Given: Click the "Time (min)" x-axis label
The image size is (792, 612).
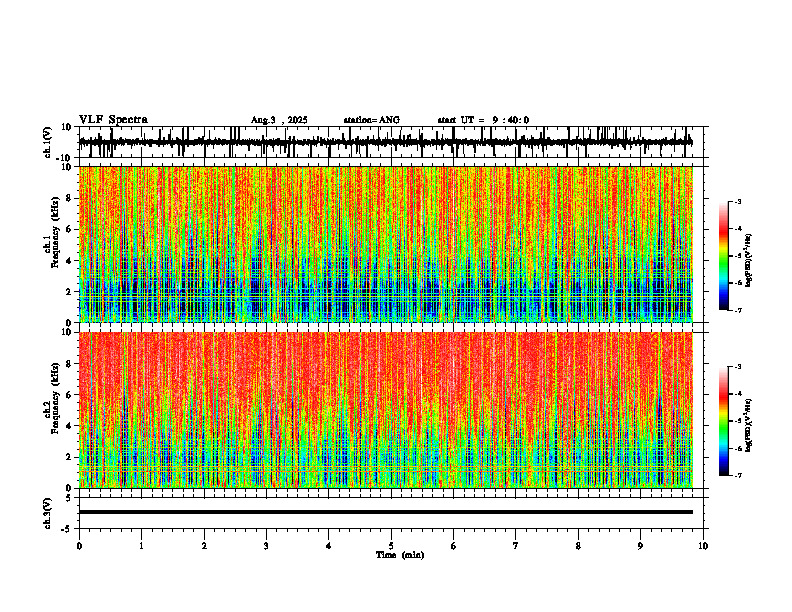Looking at the screenshot, I should click(x=400, y=555).
